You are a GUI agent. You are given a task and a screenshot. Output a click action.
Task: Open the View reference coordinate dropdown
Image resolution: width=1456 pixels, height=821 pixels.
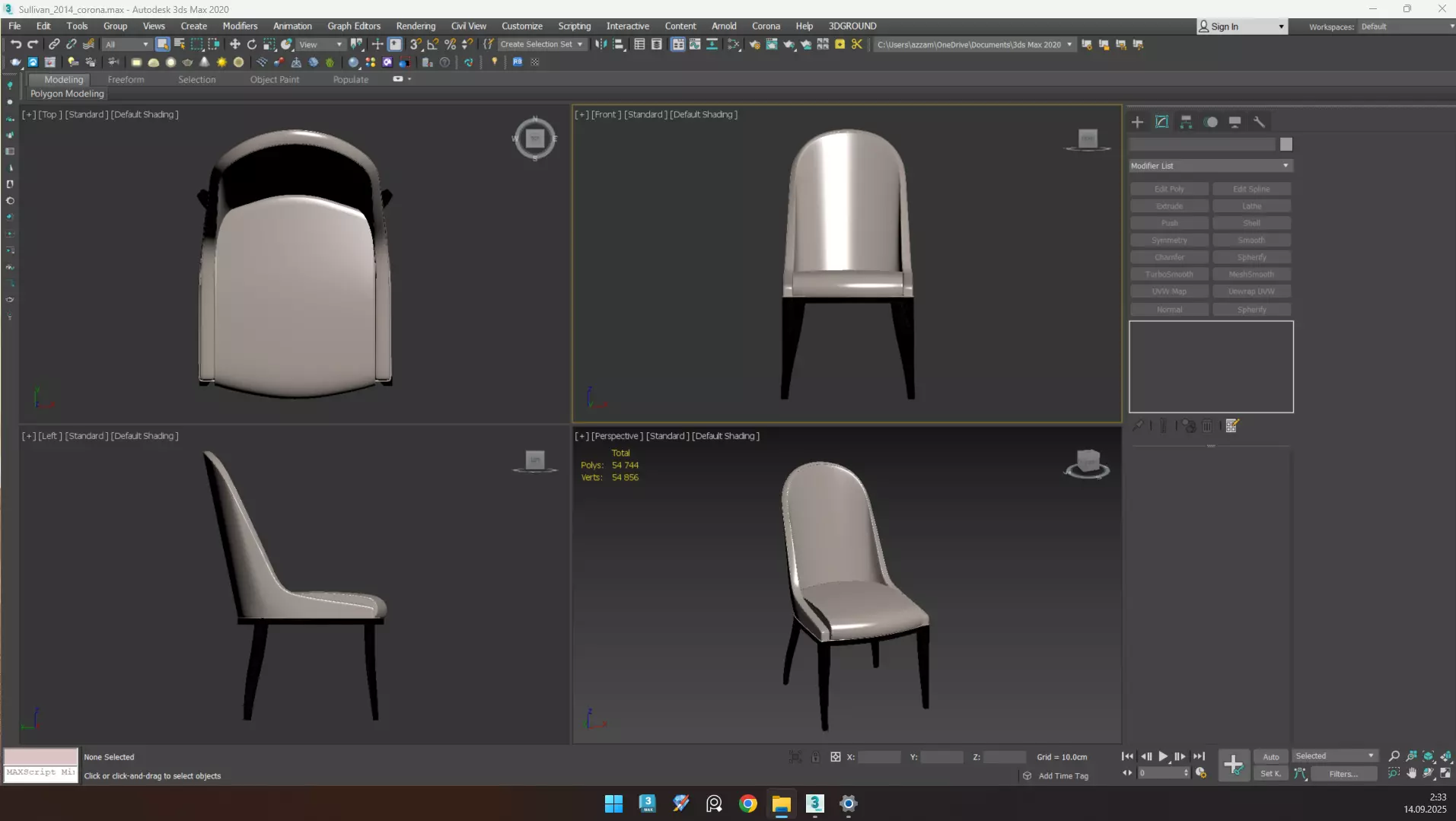click(x=320, y=44)
